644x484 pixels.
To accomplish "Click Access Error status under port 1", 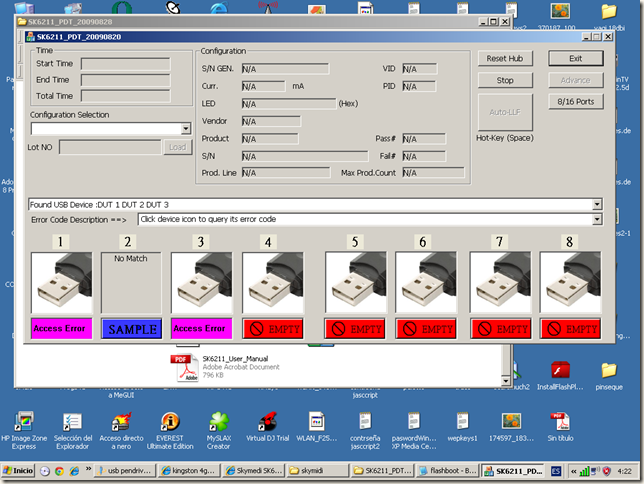I will click(x=62, y=329).
